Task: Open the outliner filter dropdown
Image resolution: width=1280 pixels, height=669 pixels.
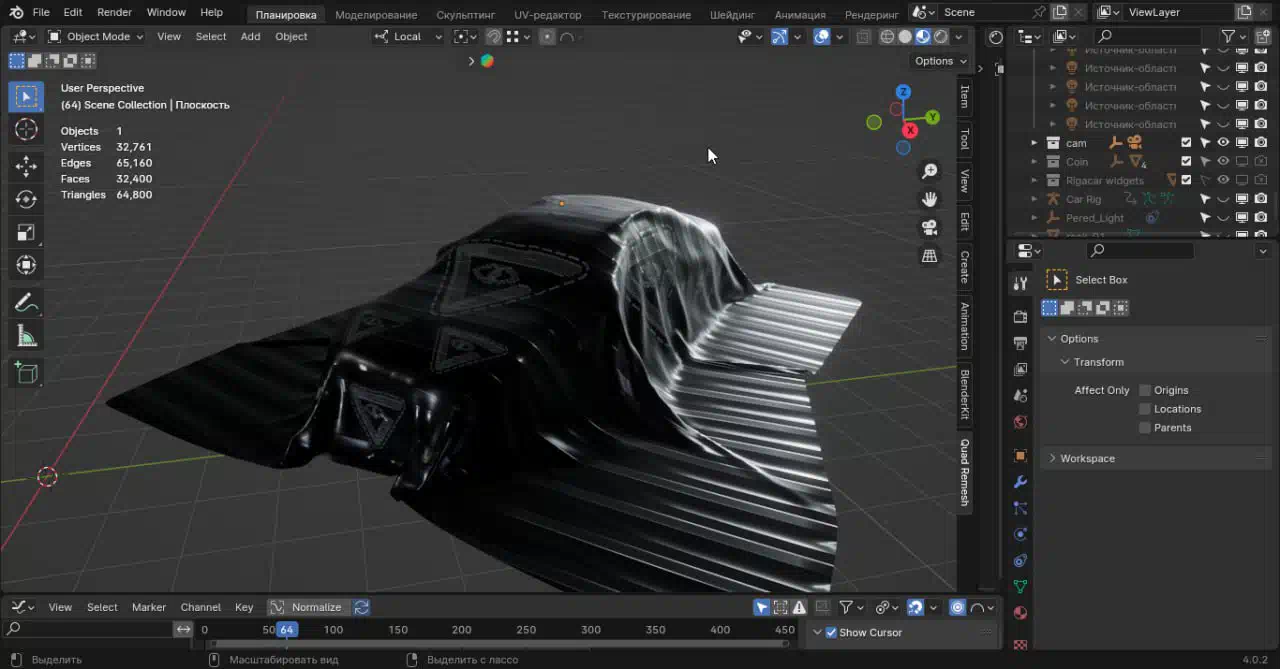Action: pos(1232,36)
